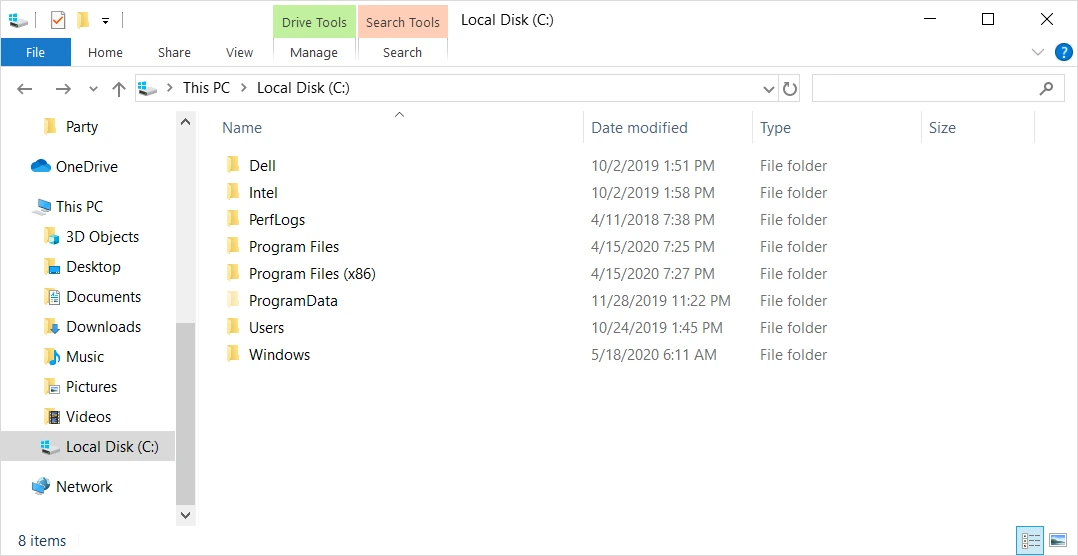Click This PC in the address bar
Screen dimensions: 1078x556
(206, 88)
